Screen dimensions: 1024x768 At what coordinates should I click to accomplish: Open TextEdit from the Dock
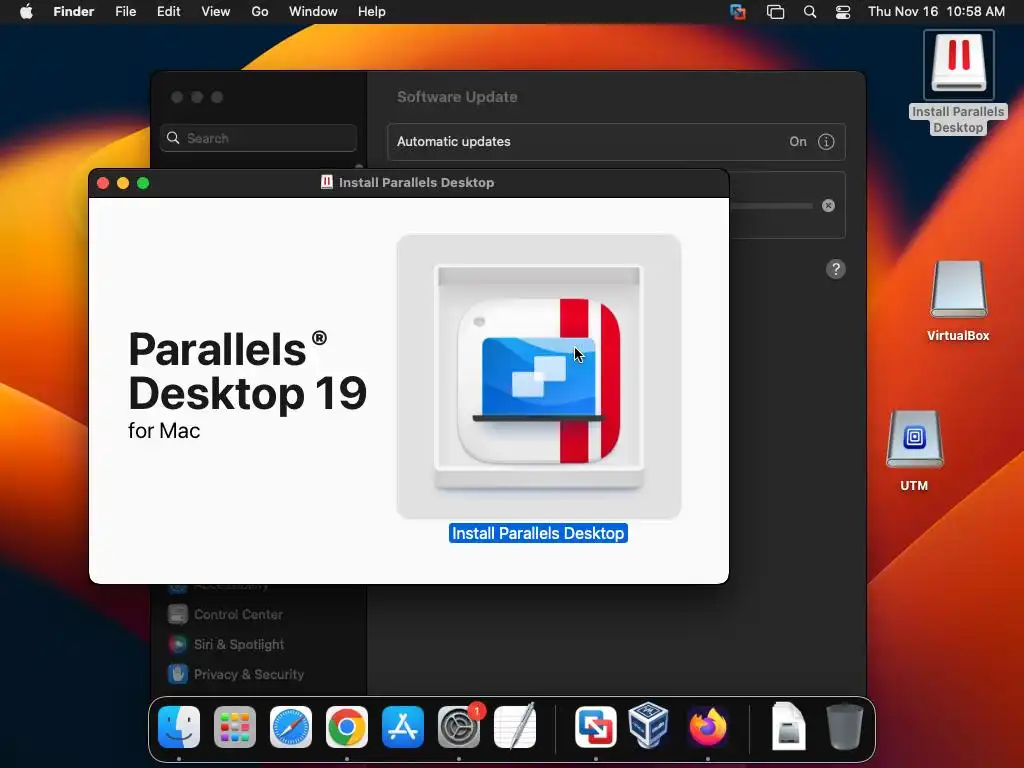click(x=515, y=727)
